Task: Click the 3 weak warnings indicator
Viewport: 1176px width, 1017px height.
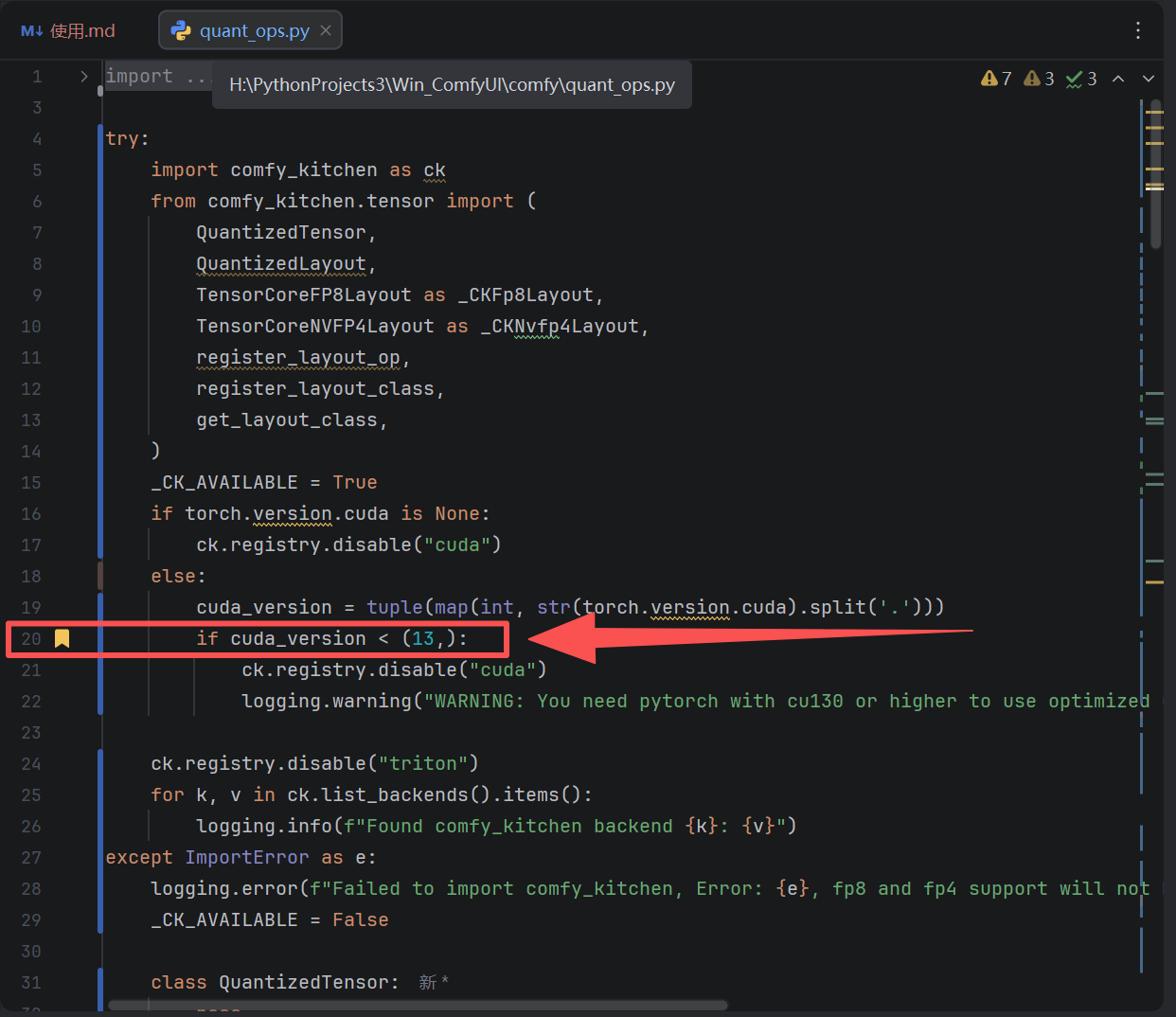Action: pyautogui.click(x=1039, y=79)
